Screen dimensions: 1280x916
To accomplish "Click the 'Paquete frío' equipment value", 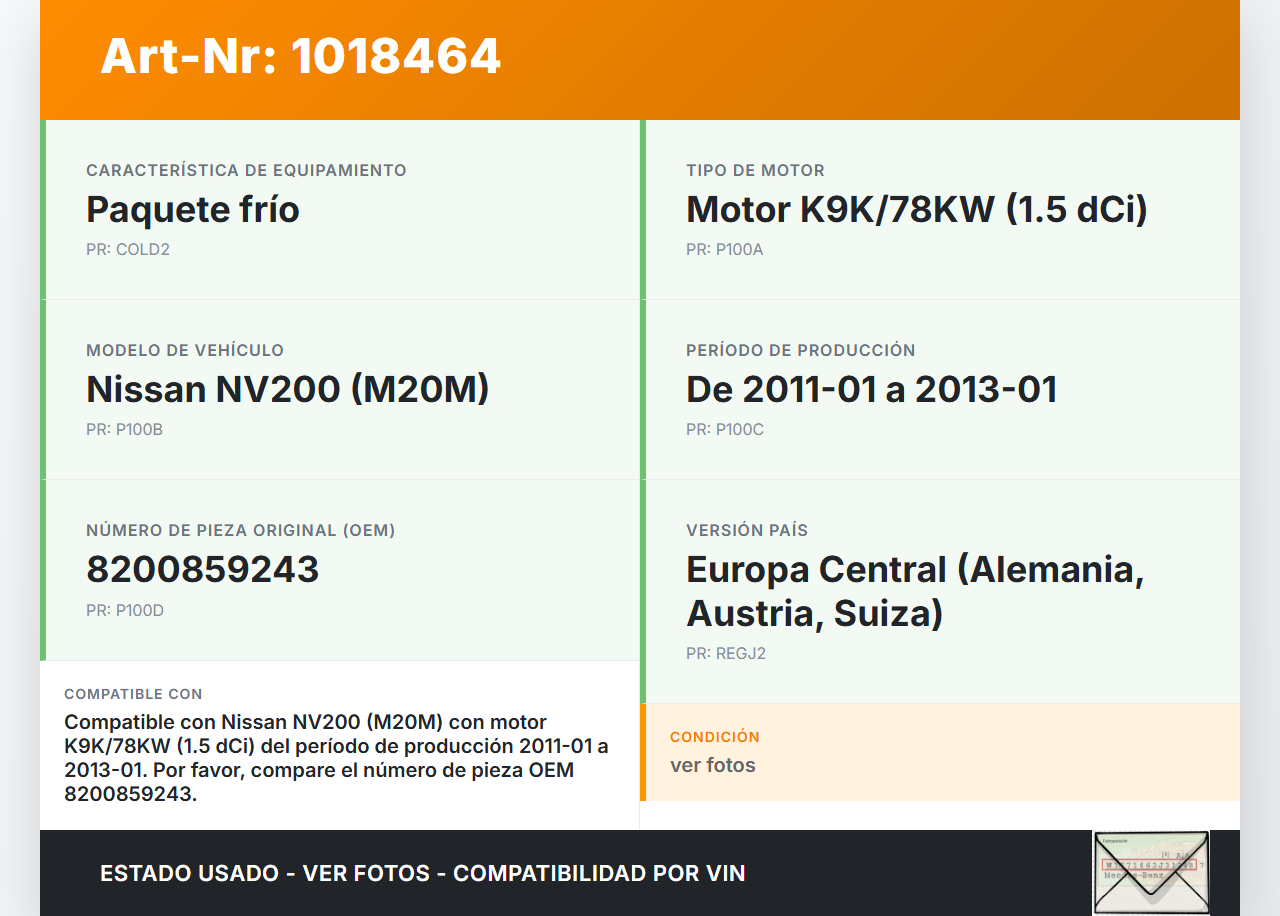I will (x=193, y=210).
